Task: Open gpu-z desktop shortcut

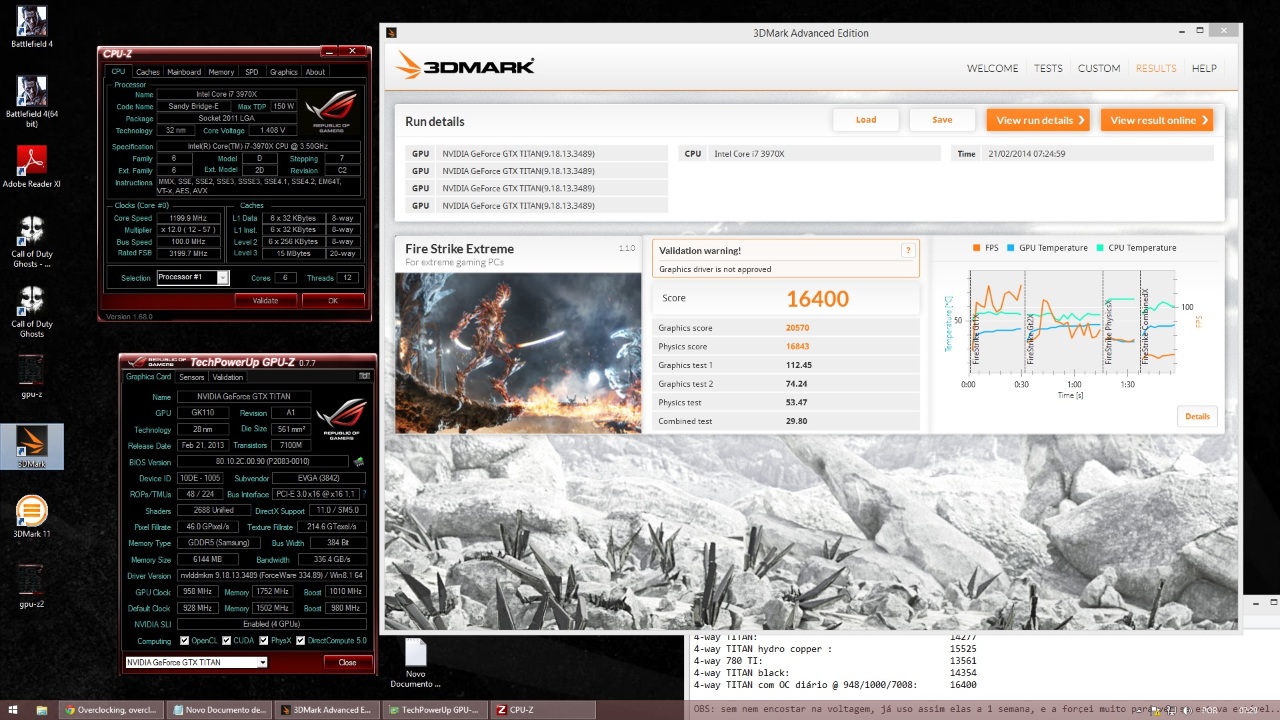Action: 32,376
